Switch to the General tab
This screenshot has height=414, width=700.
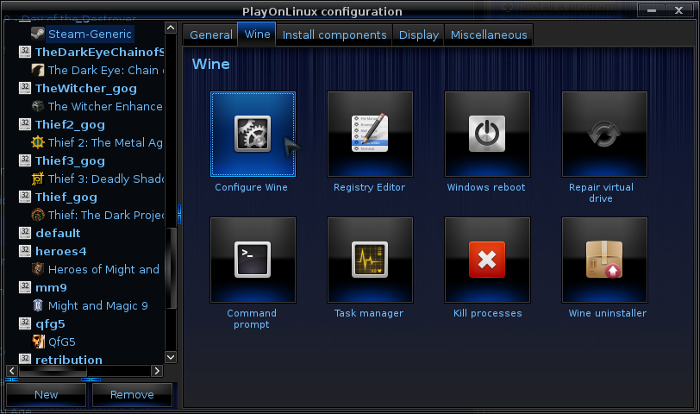click(x=211, y=35)
